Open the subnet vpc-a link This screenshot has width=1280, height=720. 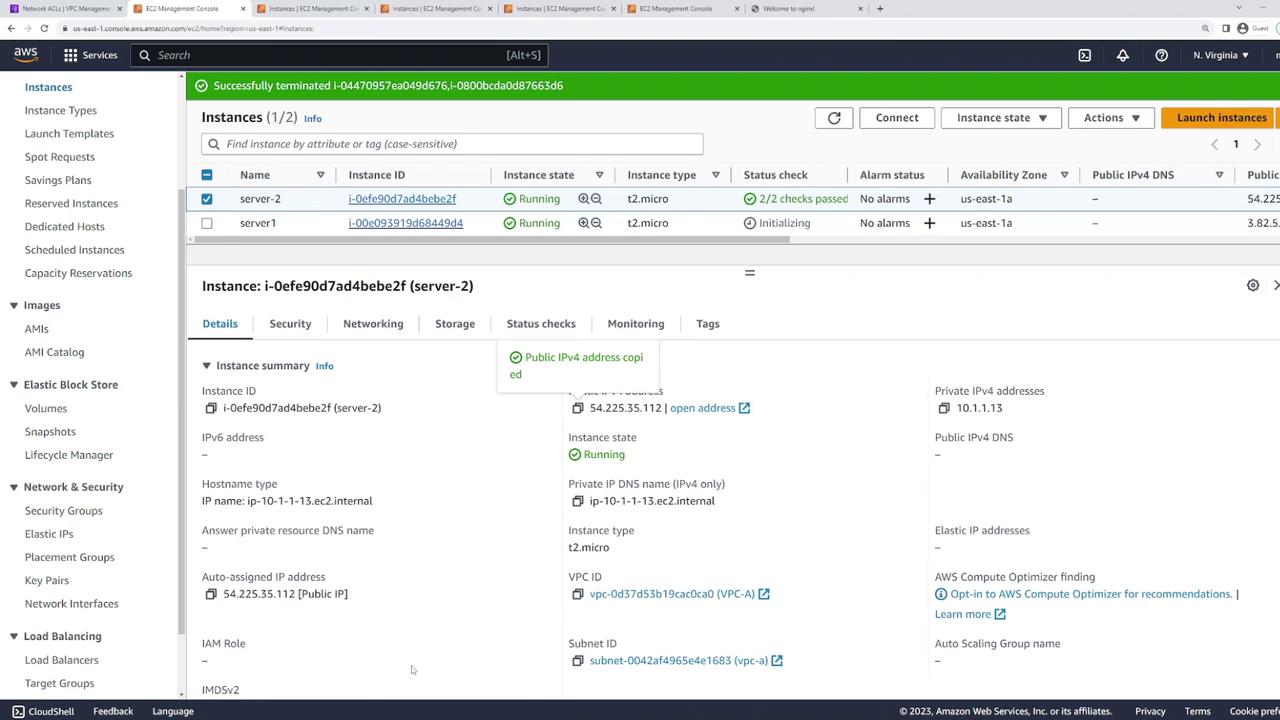coord(686,661)
